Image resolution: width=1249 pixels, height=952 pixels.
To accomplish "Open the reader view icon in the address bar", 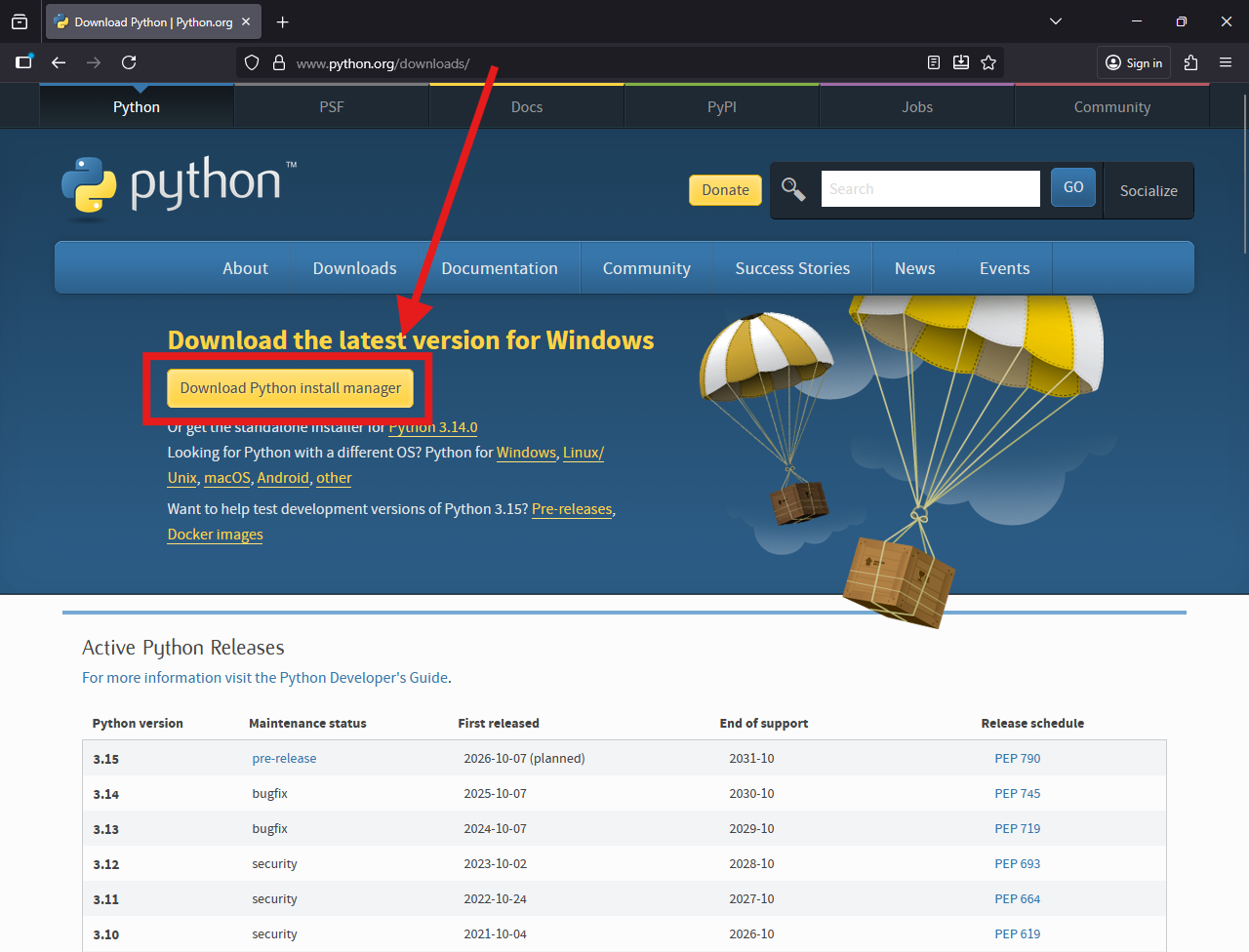I will [x=934, y=62].
